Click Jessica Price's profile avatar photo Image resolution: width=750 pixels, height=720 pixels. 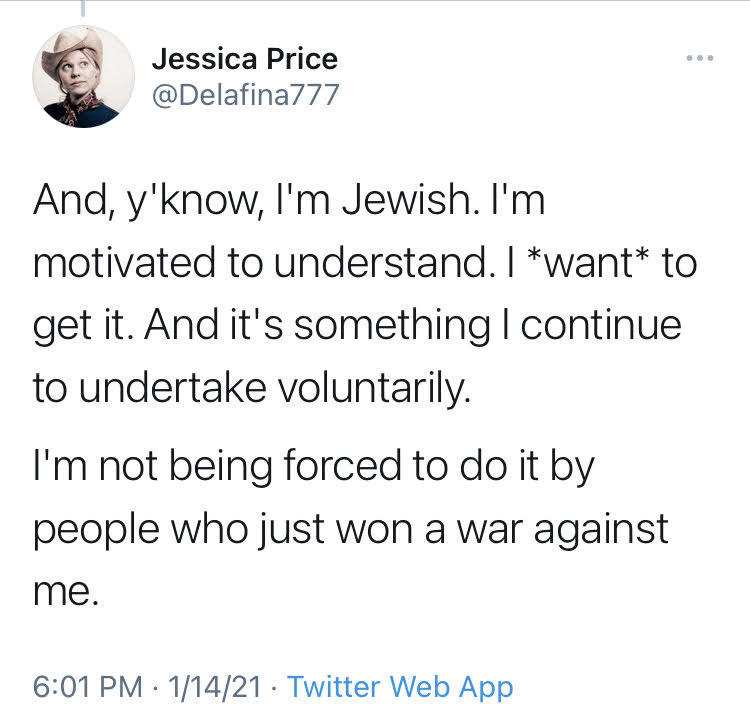tap(83, 77)
